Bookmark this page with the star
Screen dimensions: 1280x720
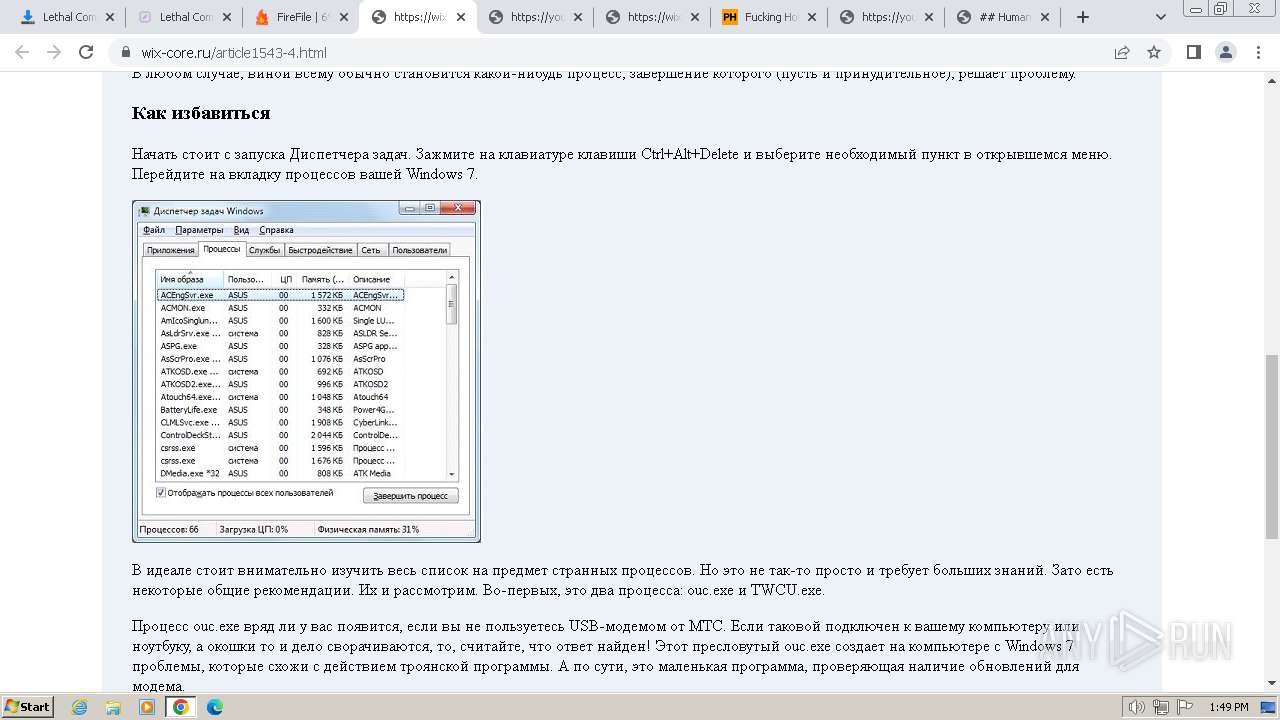[x=1154, y=53]
